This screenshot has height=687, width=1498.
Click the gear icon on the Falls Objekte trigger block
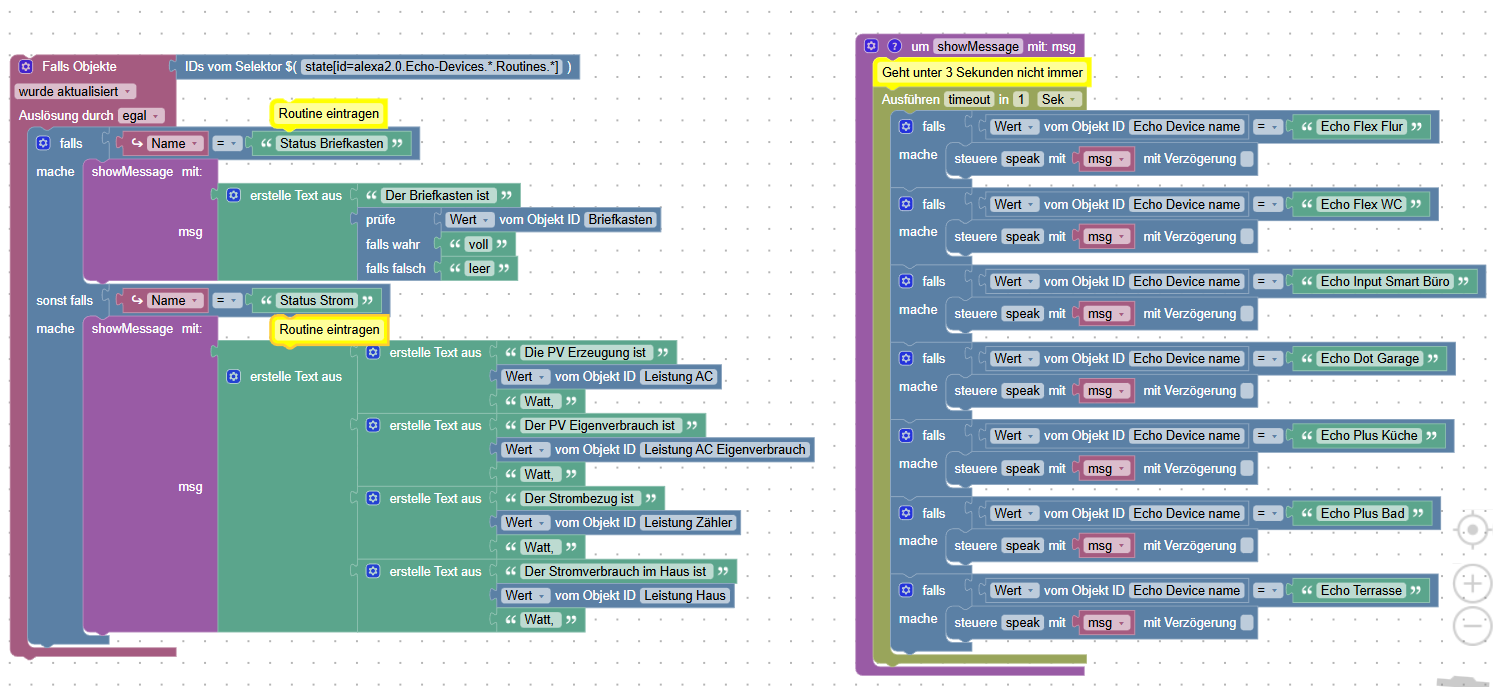(x=24, y=67)
